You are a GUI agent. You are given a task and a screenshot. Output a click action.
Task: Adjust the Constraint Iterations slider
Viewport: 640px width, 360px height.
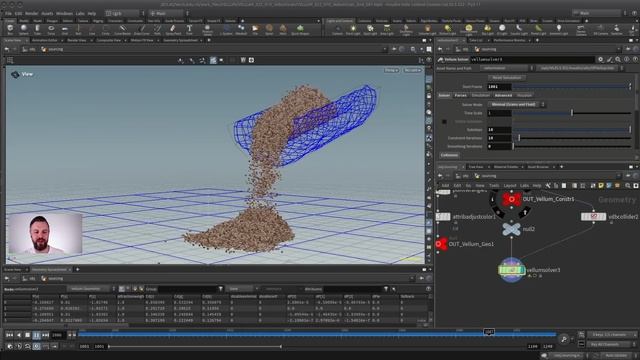[x=571, y=138]
